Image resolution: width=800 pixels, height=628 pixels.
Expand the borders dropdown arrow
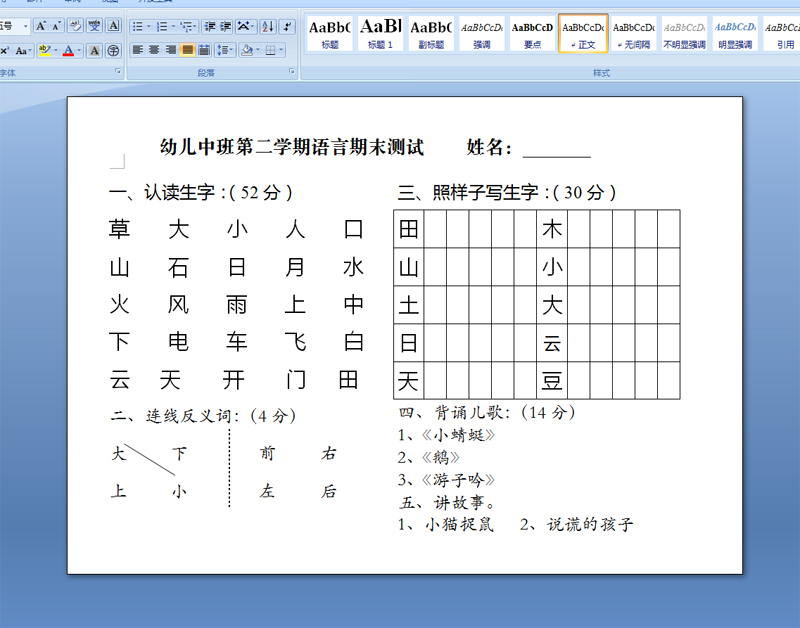[282, 50]
